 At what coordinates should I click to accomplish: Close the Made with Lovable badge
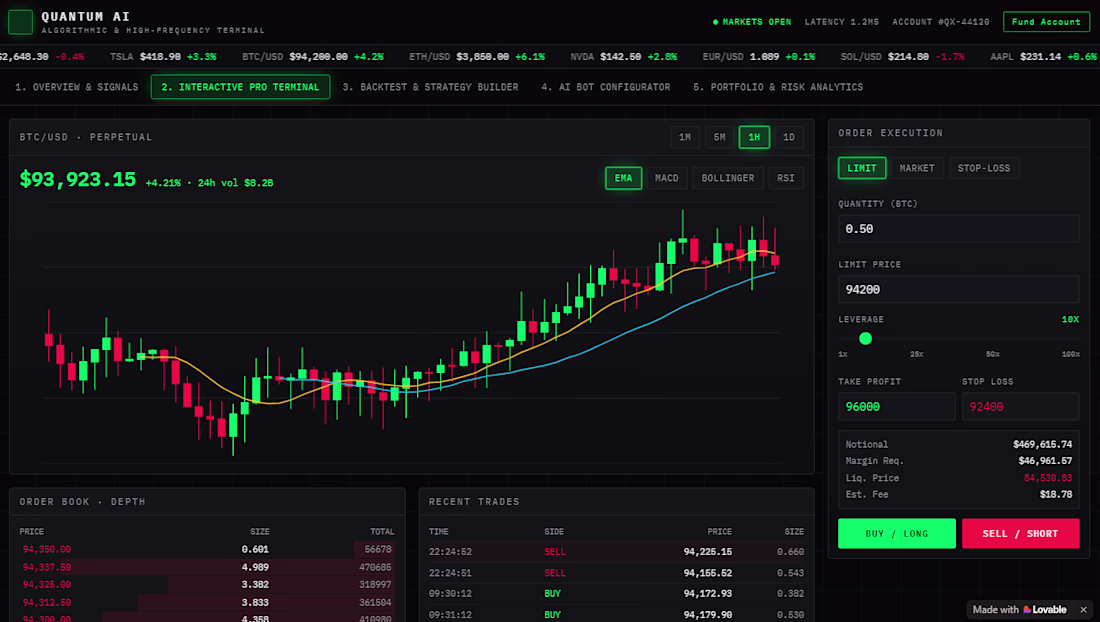[x=1083, y=609]
